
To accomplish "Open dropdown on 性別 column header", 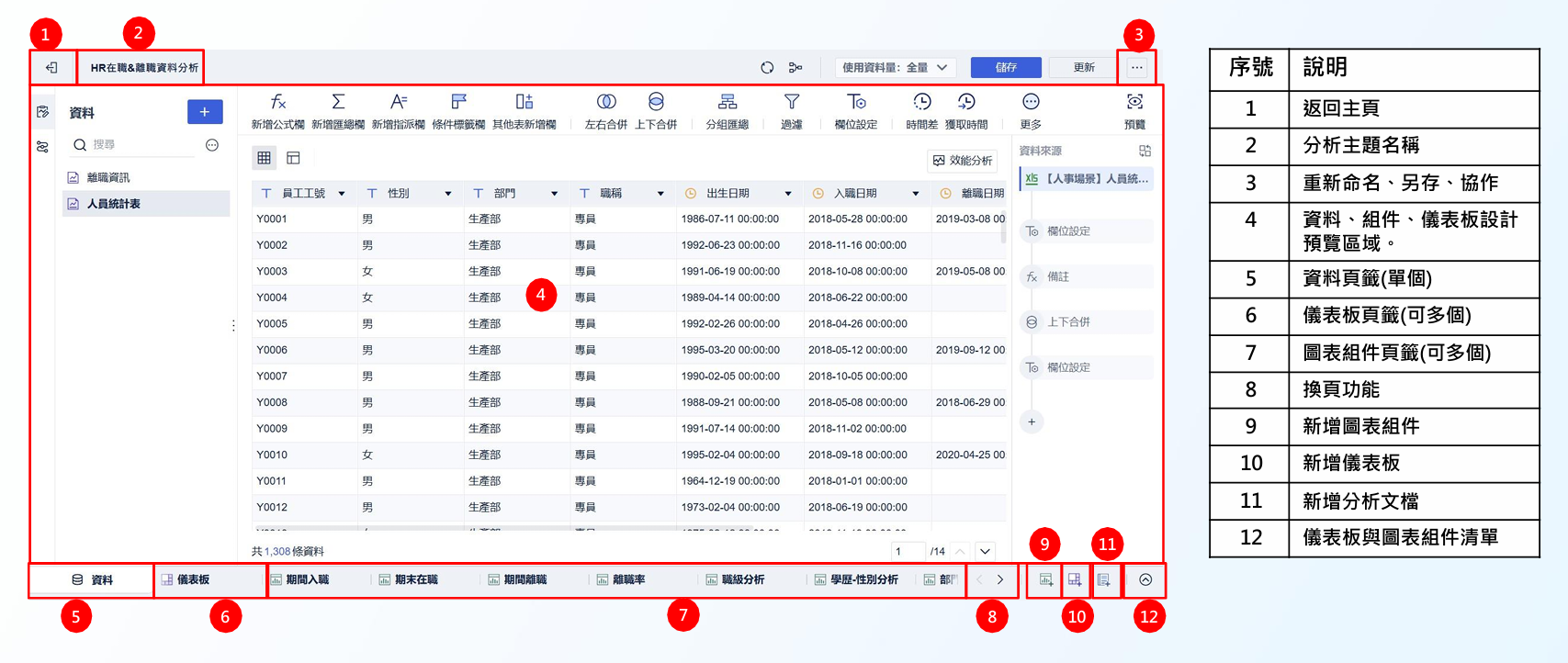I will click(448, 194).
